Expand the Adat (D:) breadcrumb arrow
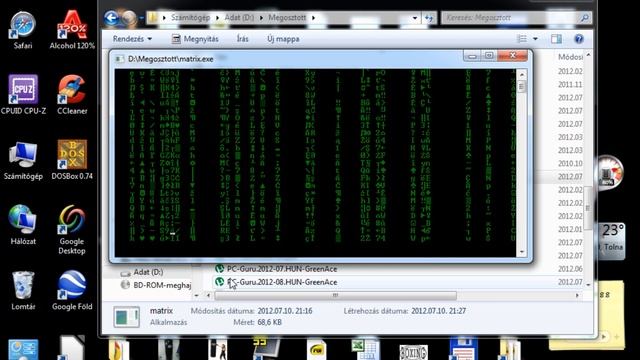 coord(261,18)
